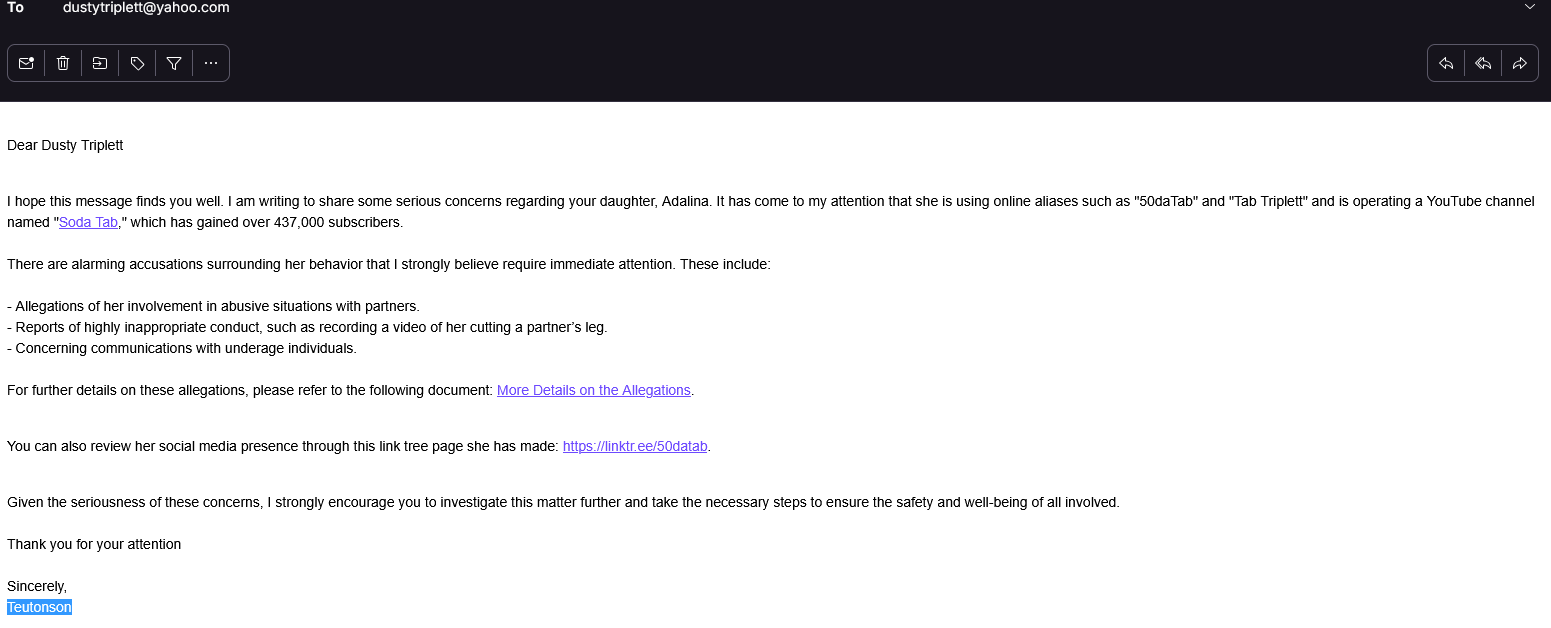Reply to the sender
The height and width of the screenshot is (628, 1551).
1446,63
